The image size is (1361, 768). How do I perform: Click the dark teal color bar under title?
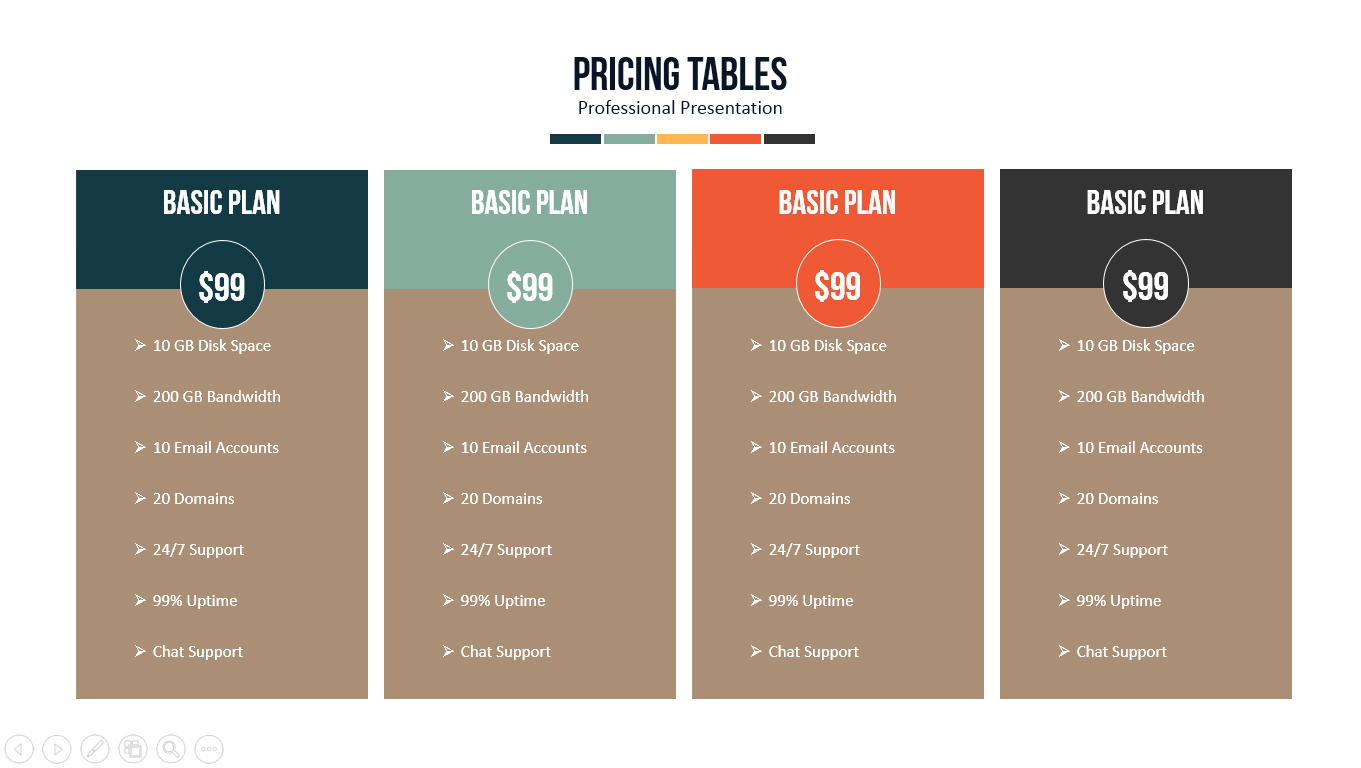tap(575, 139)
